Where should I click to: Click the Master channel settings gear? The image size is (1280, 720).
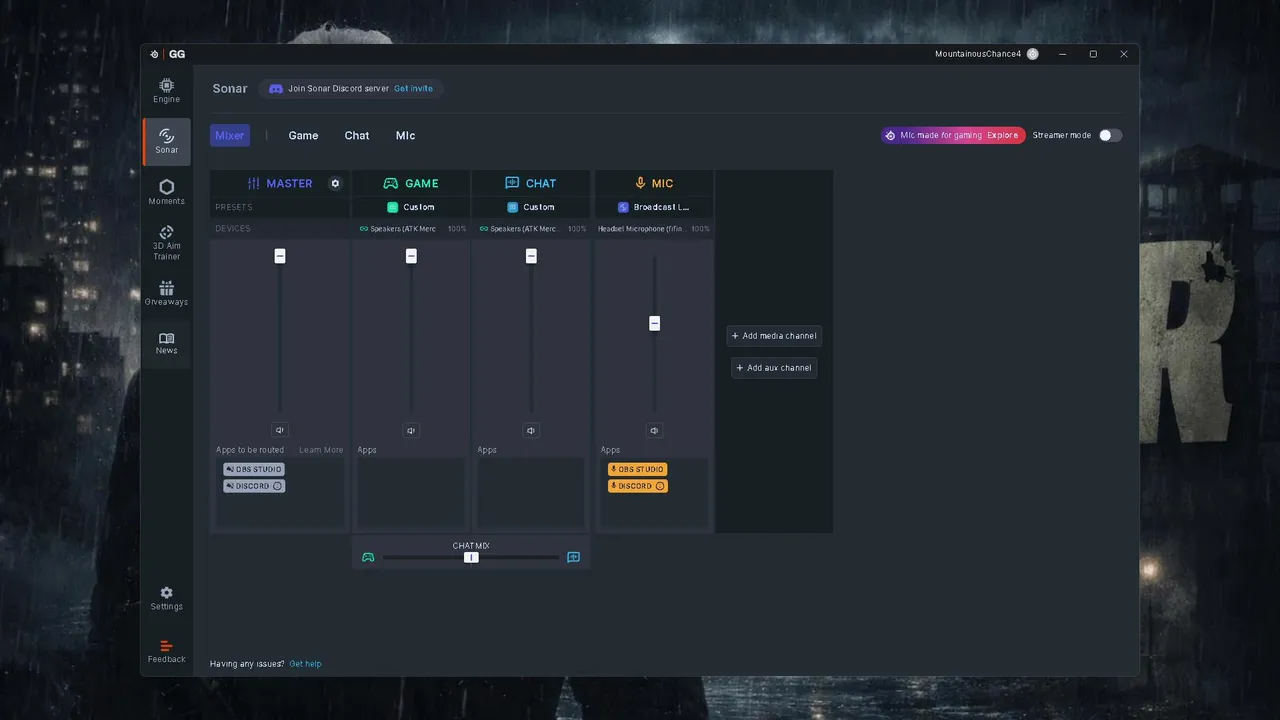(335, 183)
